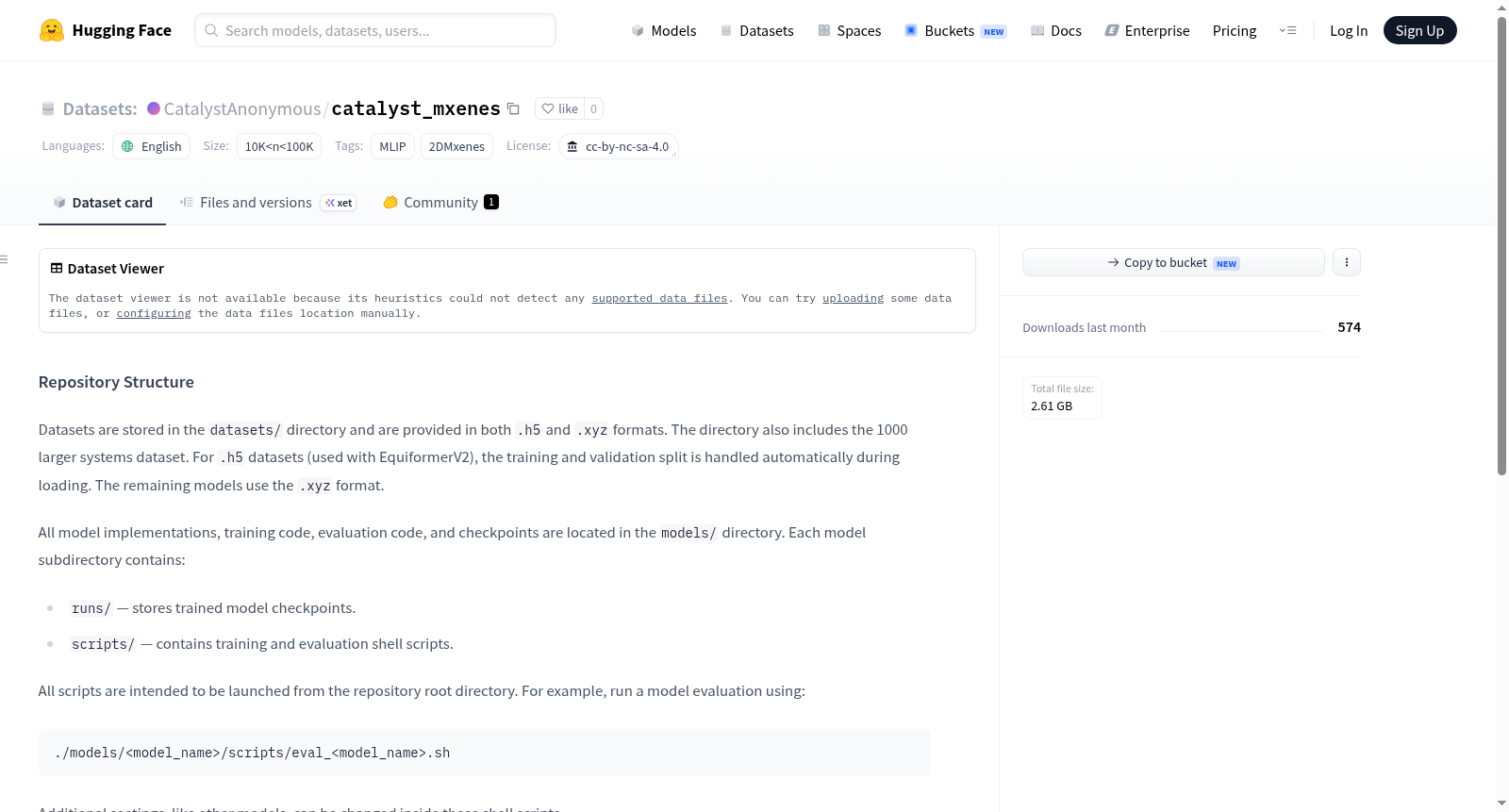
Task: Open Spaces in the navigation bar
Action: (x=850, y=31)
